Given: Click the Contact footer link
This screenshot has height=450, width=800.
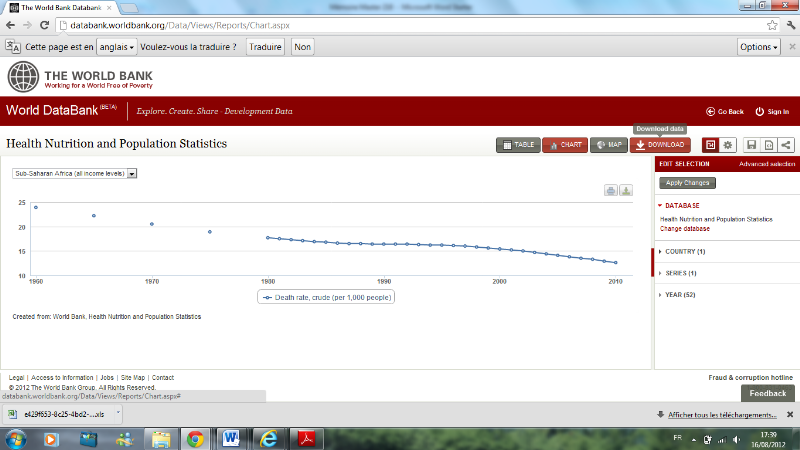Looking at the screenshot, I should click(x=163, y=378).
